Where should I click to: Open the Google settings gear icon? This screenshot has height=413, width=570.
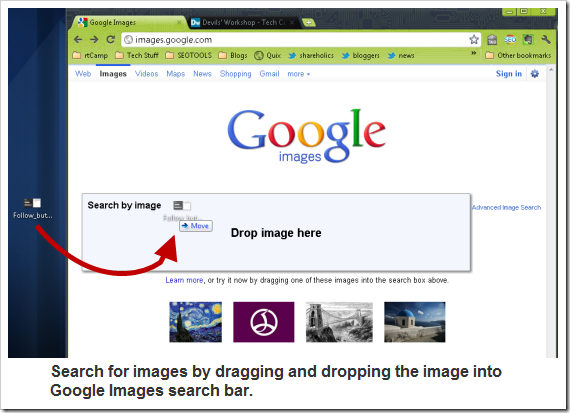coord(535,74)
